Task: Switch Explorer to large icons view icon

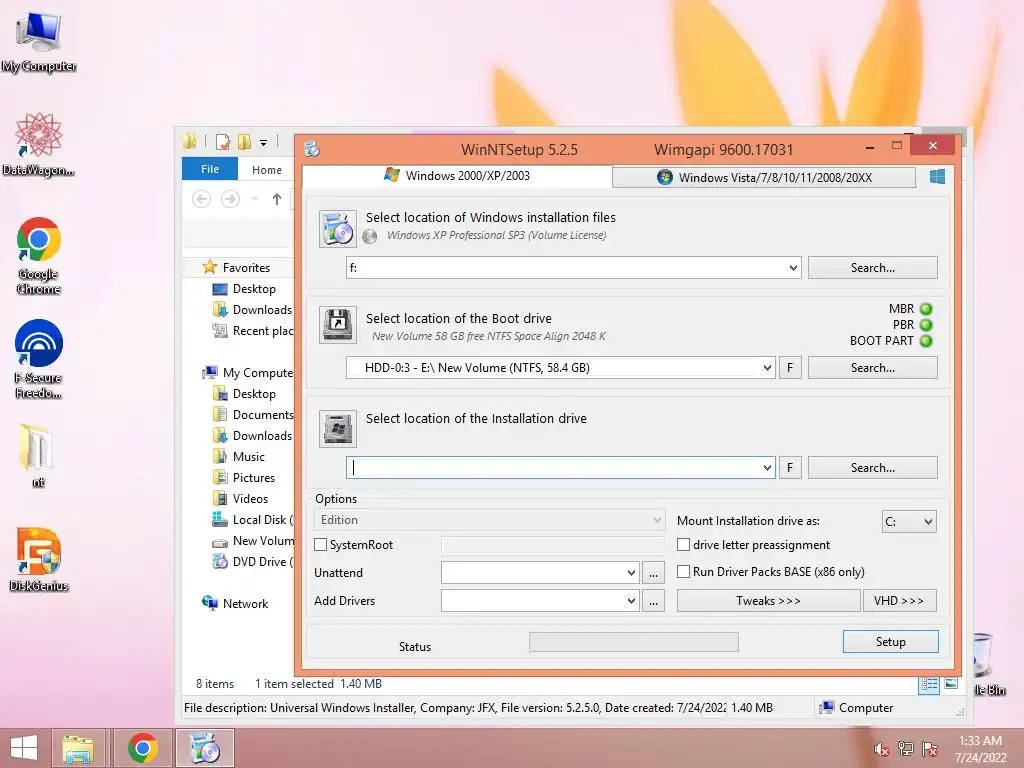Action: pyautogui.click(x=952, y=684)
